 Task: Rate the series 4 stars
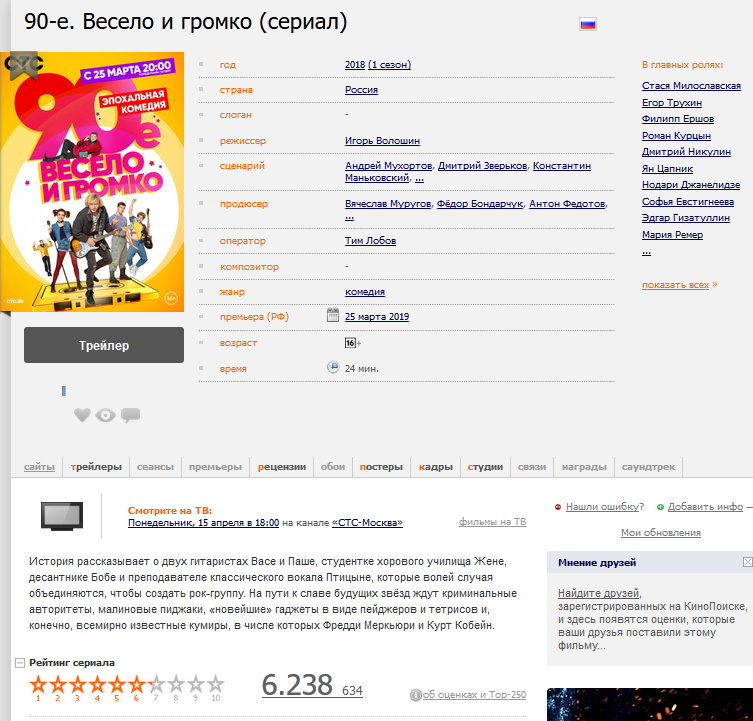(x=97, y=684)
